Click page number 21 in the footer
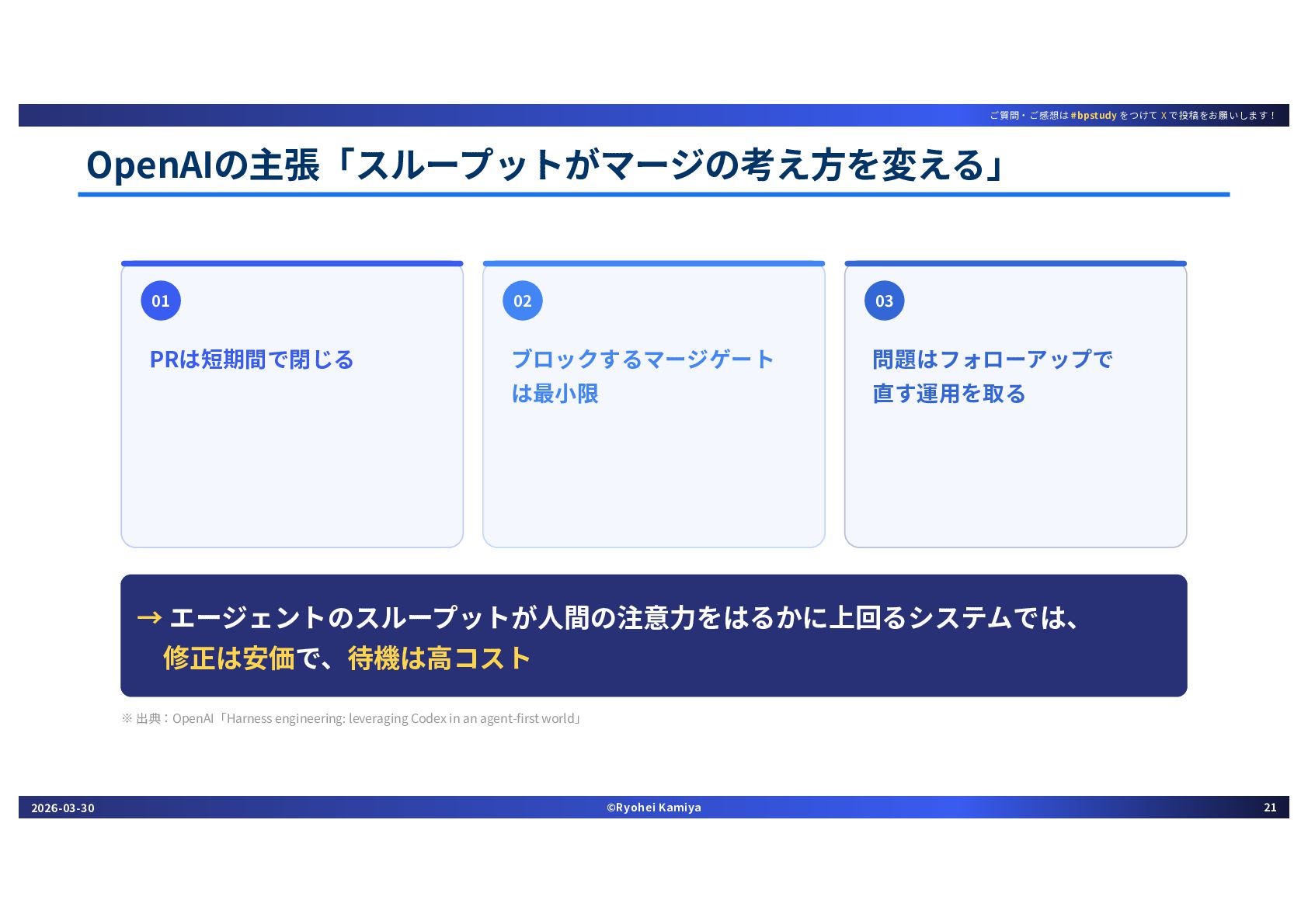Image resolution: width=1308 pixels, height=924 pixels. 1271,808
